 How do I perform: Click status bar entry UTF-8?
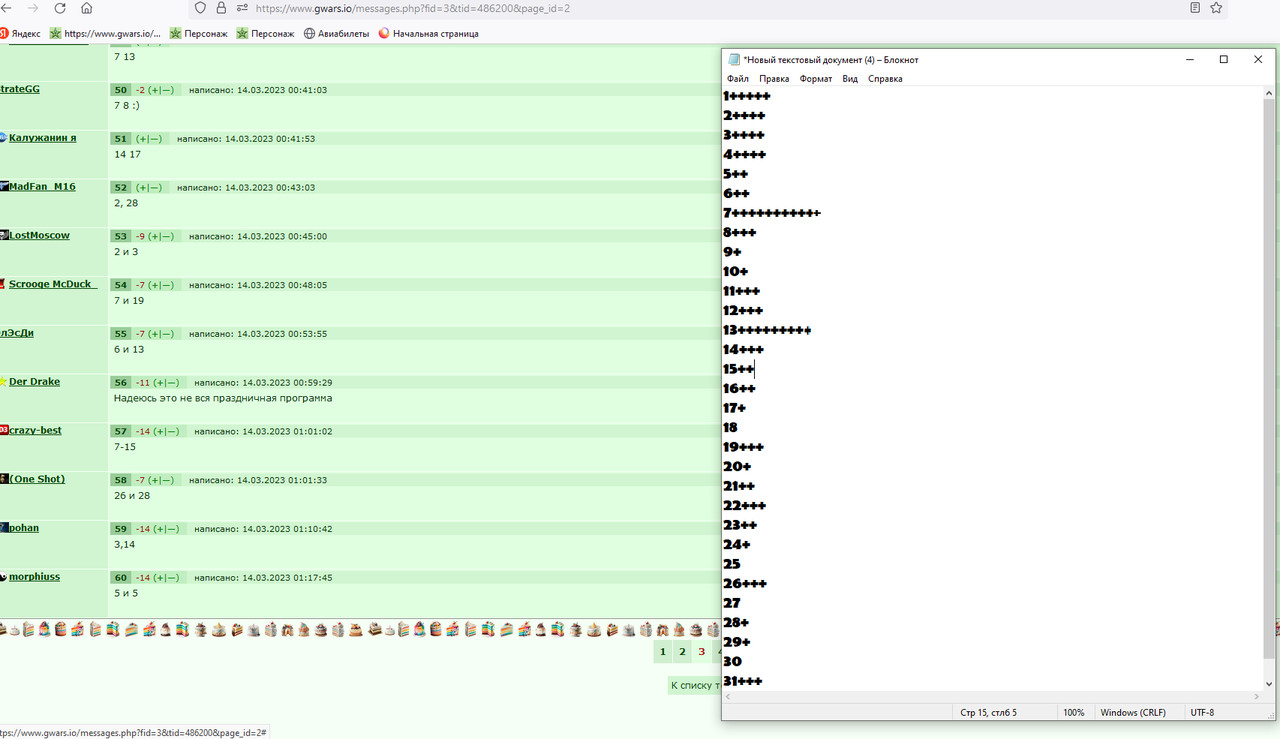click(x=1202, y=713)
